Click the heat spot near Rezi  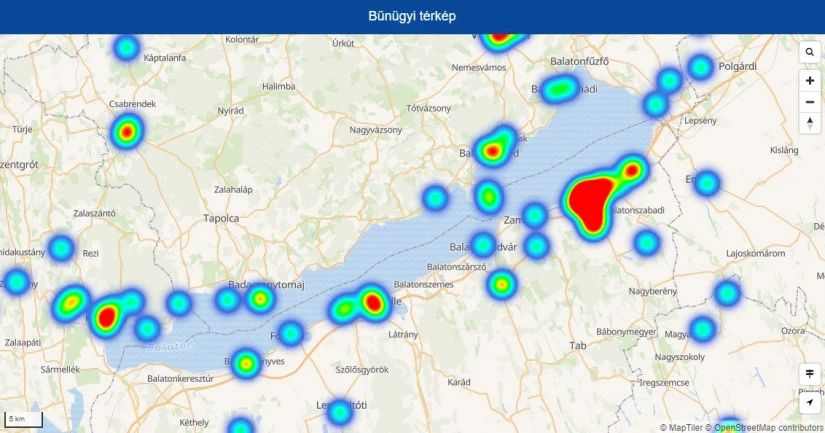coord(61,247)
